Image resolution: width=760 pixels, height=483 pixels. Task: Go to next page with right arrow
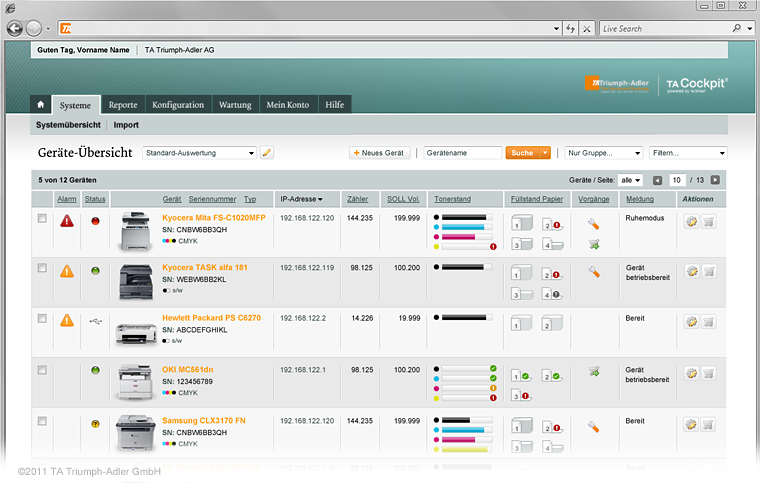715,180
